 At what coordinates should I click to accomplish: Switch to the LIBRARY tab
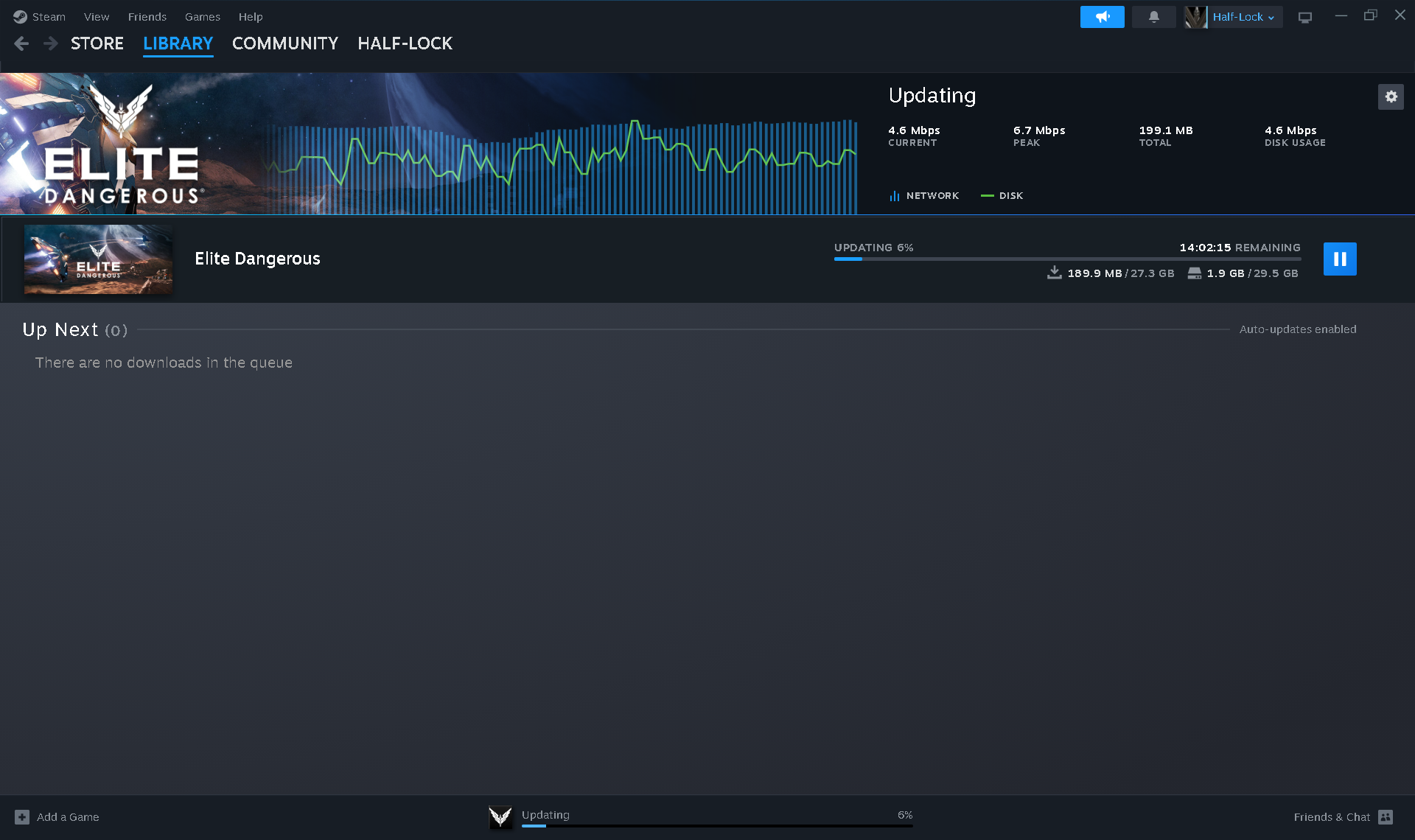178,43
